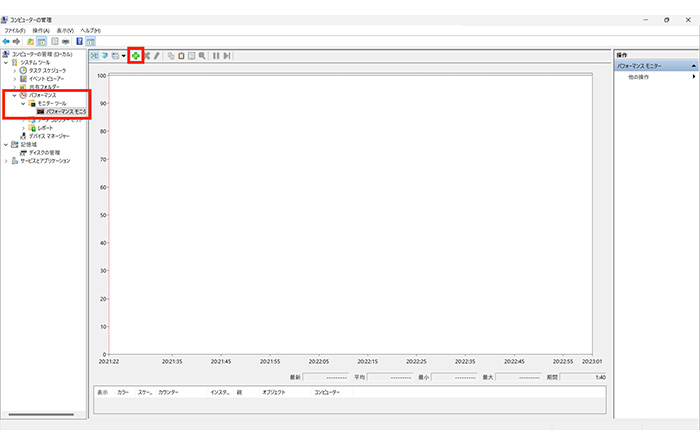The width and height of the screenshot is (700, 445).
Task: Select デバイス マネージャー in the tree
Action: coord(49,136)
